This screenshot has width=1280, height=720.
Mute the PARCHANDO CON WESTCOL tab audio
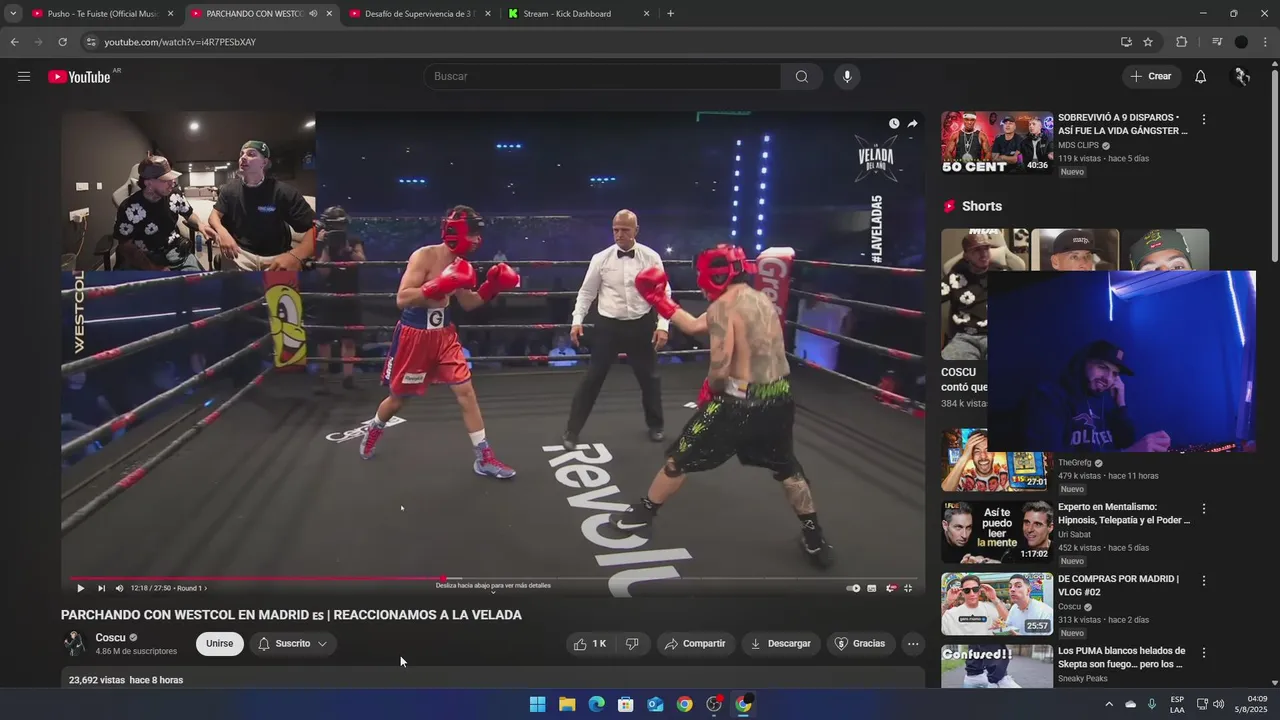pyautogui.click(x=313, y=14)
